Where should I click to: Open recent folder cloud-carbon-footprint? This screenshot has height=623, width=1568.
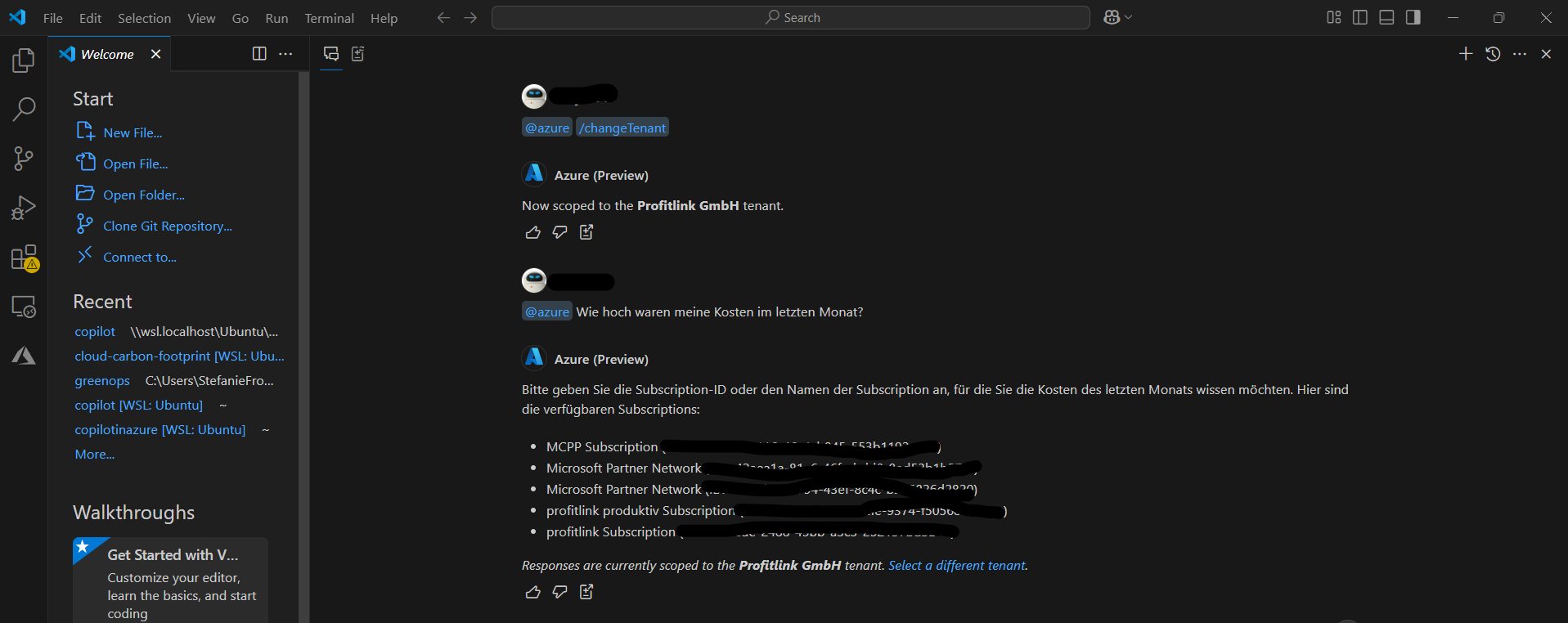click(180, 356)
